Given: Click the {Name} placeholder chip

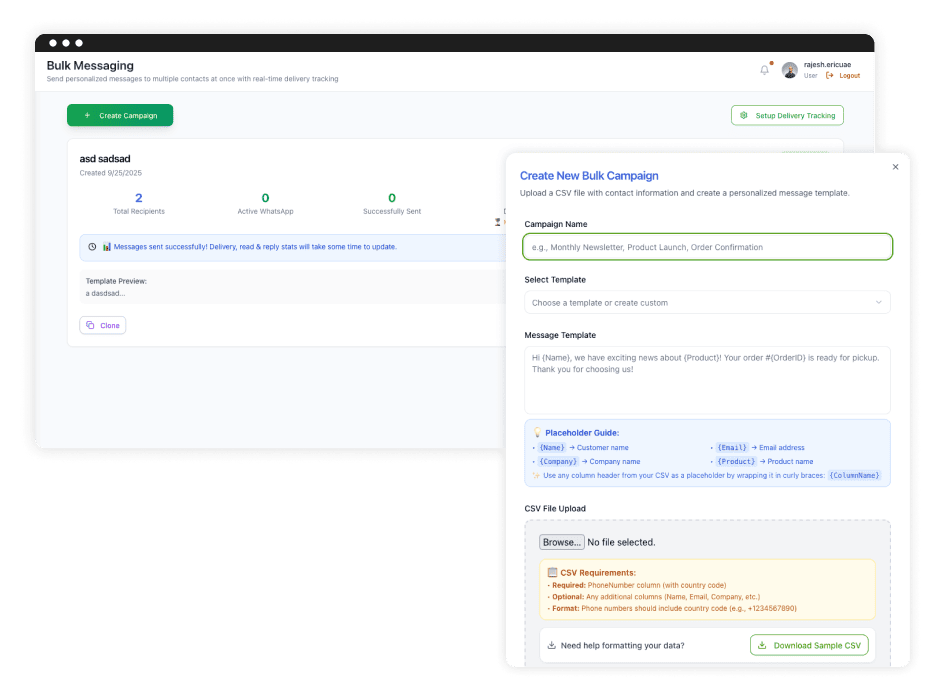Looking at the screenshot, I should click(551, 447).
